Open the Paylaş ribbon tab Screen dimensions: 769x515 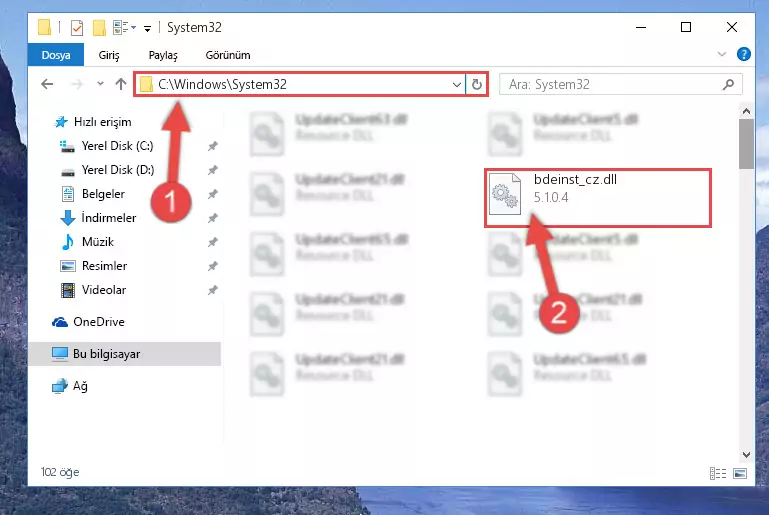point(163,55)
